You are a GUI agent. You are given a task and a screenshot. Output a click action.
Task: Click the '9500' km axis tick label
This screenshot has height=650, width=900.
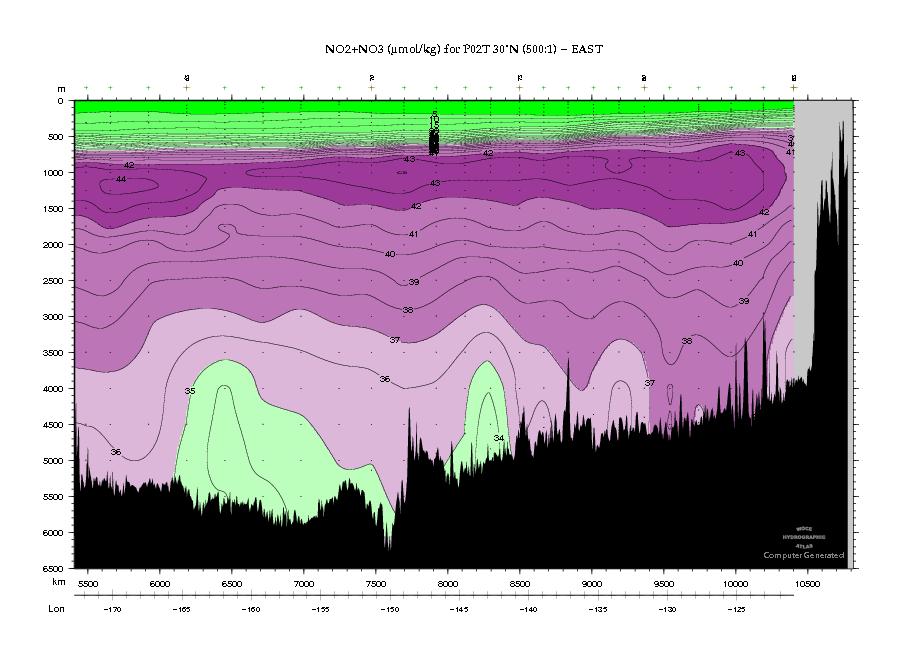click(664, 584)
